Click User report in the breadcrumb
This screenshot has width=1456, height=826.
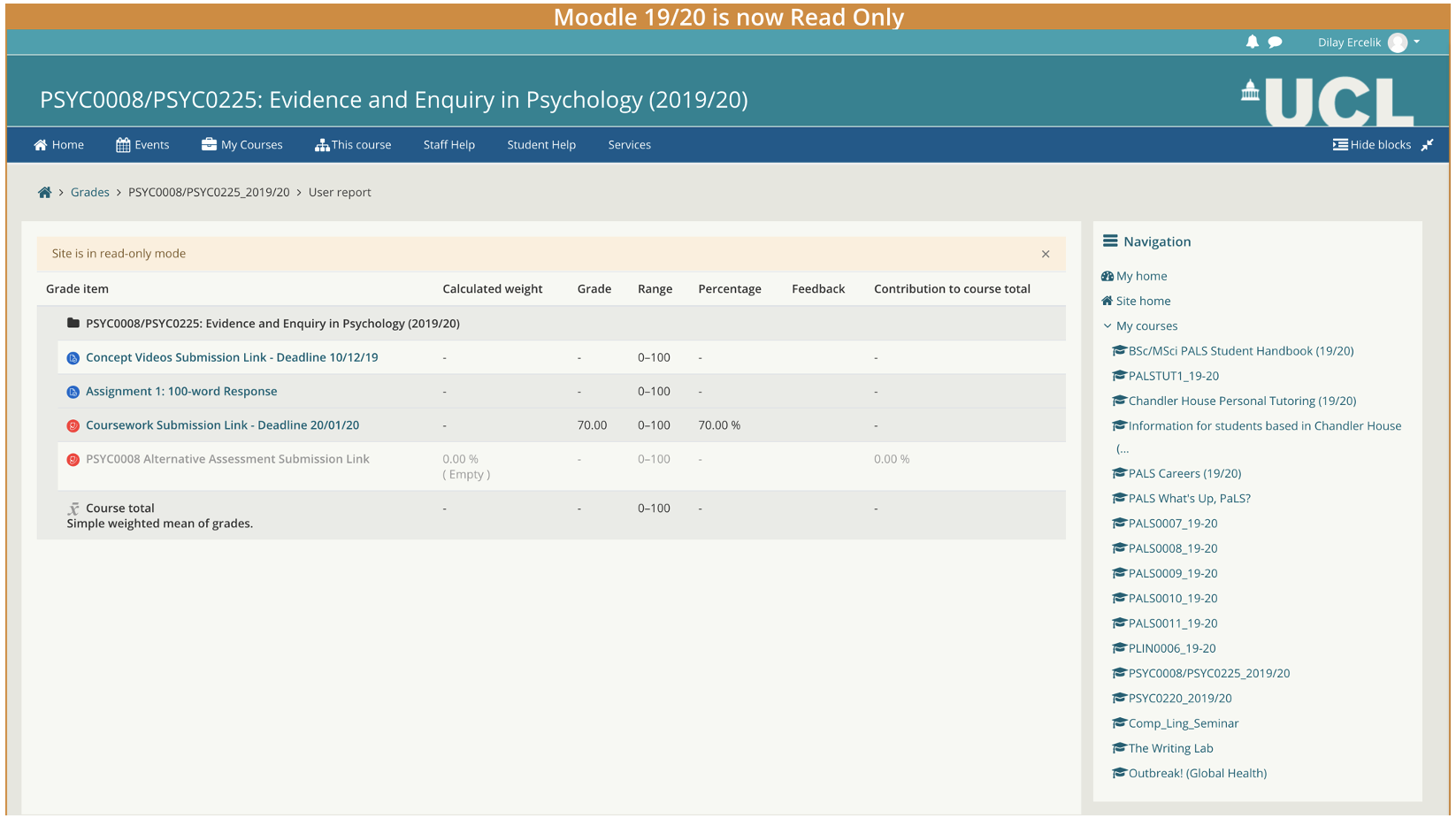[x=340, y=192]
